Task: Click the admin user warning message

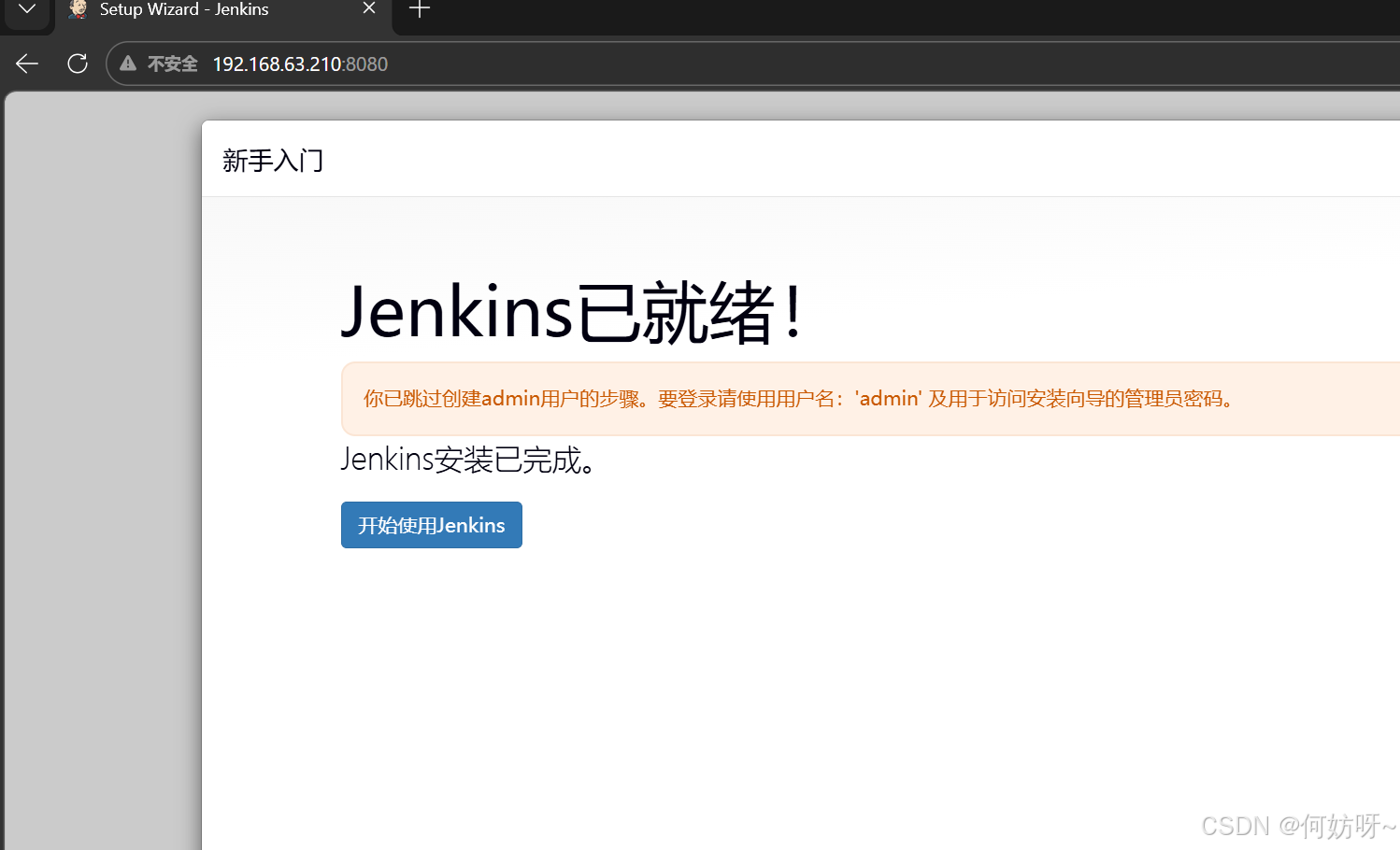Action: click(x=870, y=399)
